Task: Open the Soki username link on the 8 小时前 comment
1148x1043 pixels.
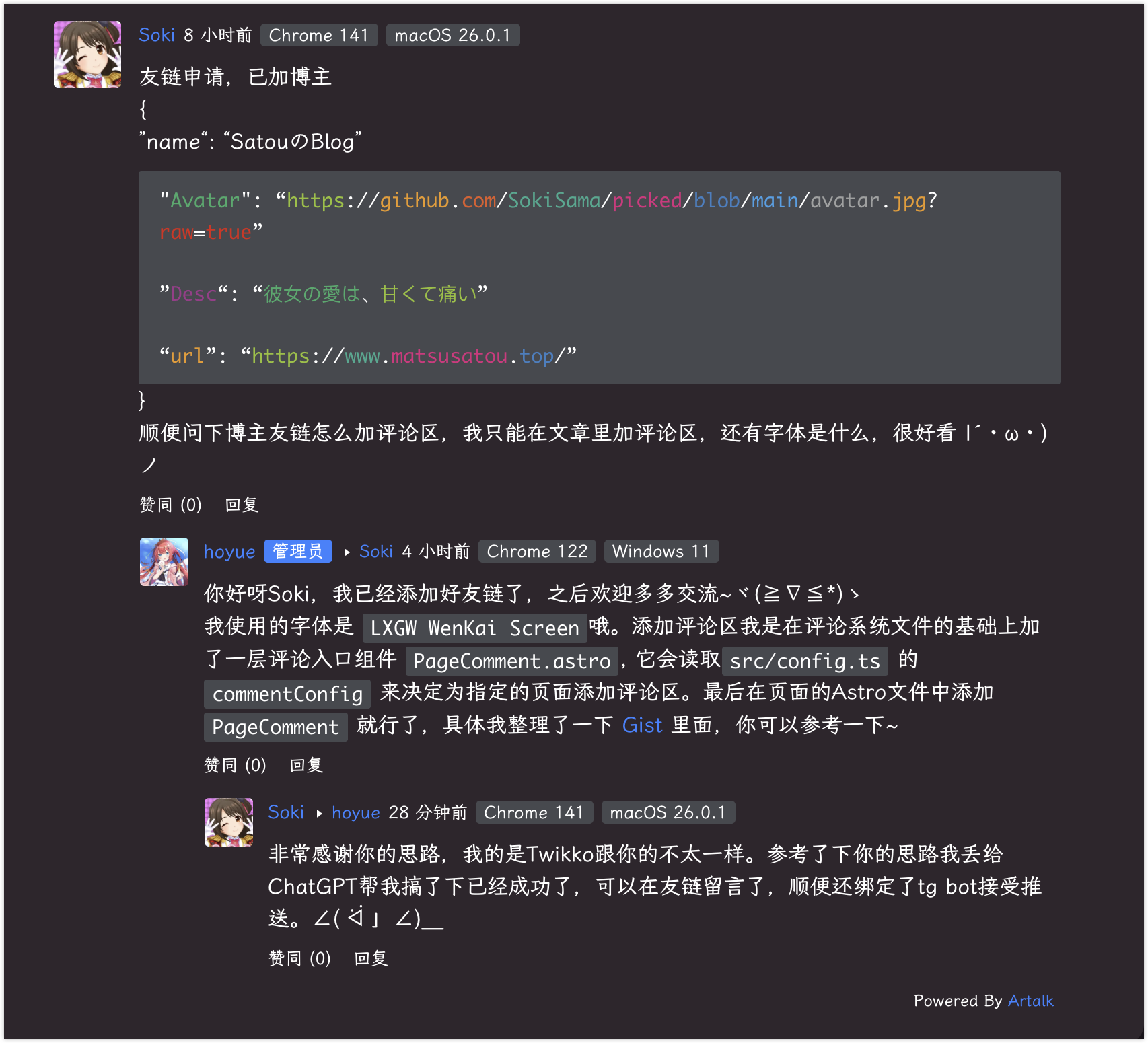Action: tap(157, 35)
